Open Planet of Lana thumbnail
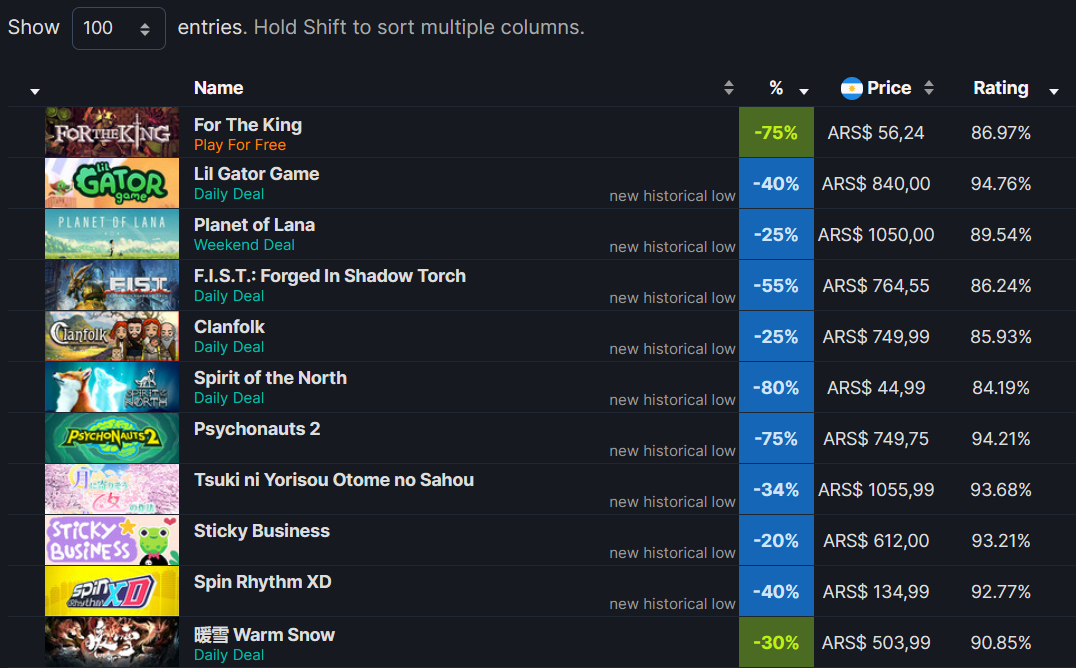Screen dimensions: 1076x668 [112, 234]
